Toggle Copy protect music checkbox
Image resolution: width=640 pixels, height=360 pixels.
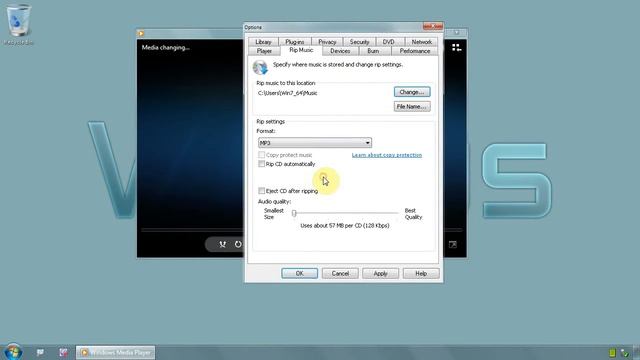click(x=262, y=155)
